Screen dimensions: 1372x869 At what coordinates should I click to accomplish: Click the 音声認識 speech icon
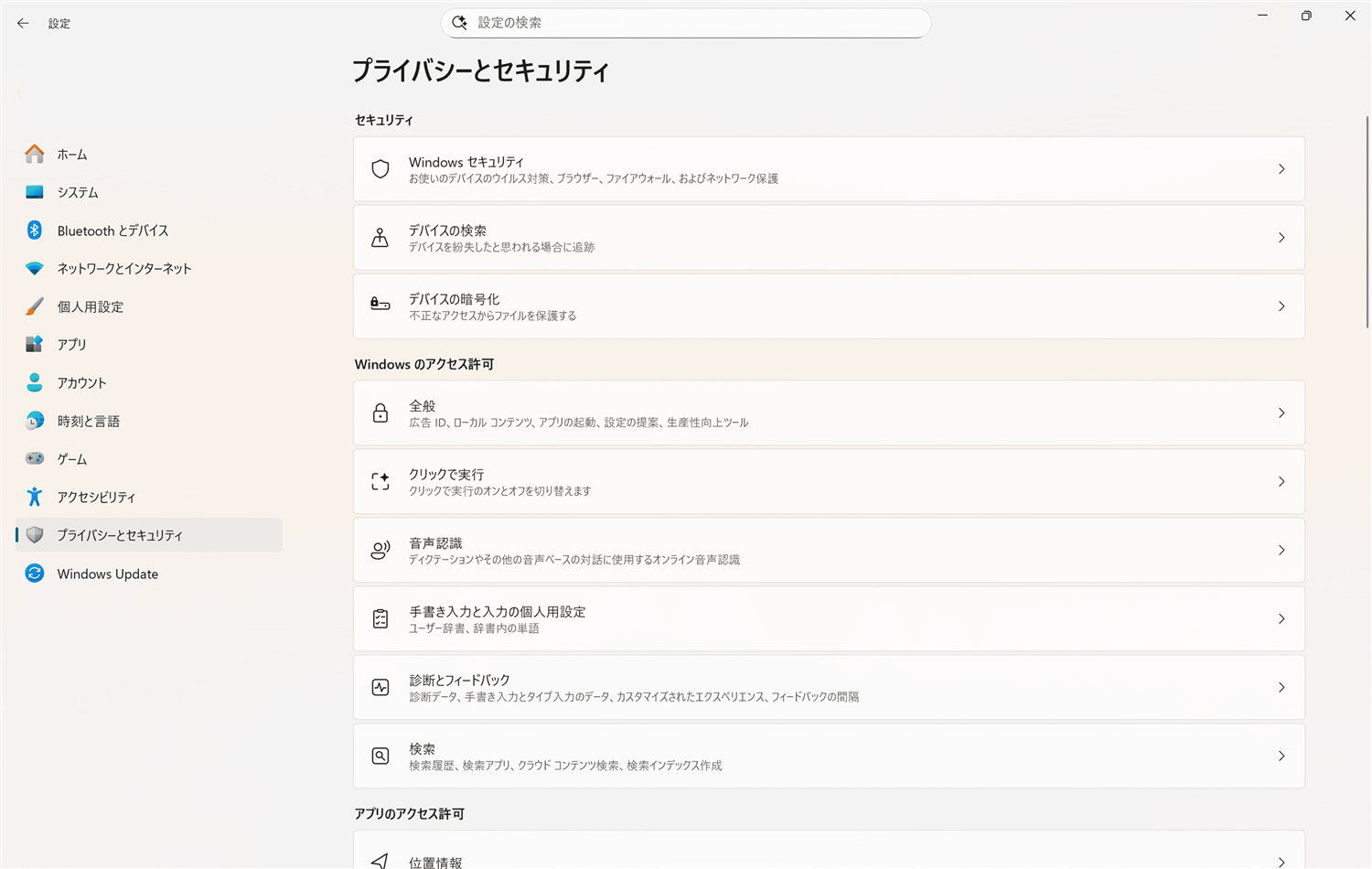point(381,550)
